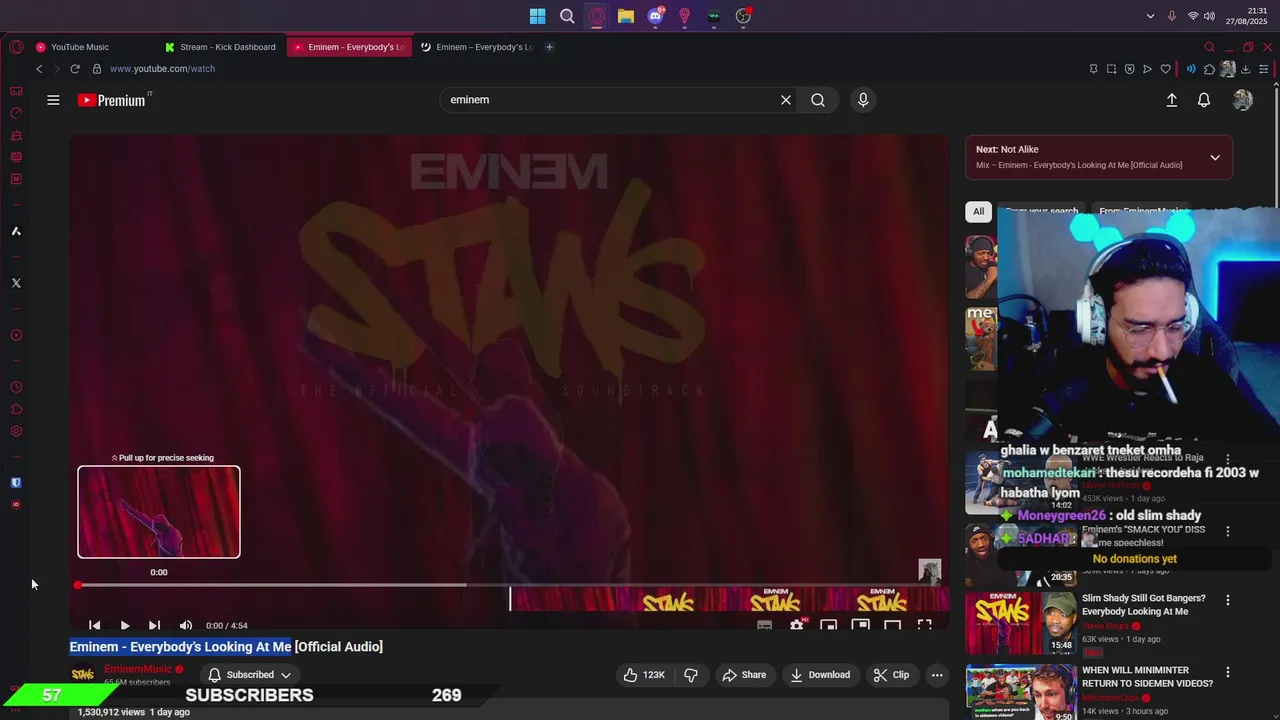Screen dimensions: 1280x720
Task: Click the seek preview thumbnail at 0:00
Action: (x=159, y=512)
